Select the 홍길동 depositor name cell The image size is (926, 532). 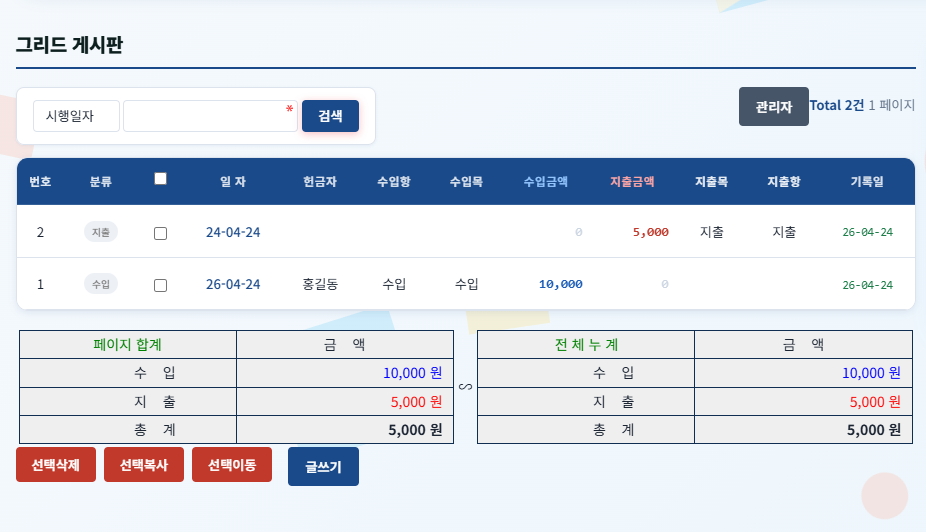[320, 284]
